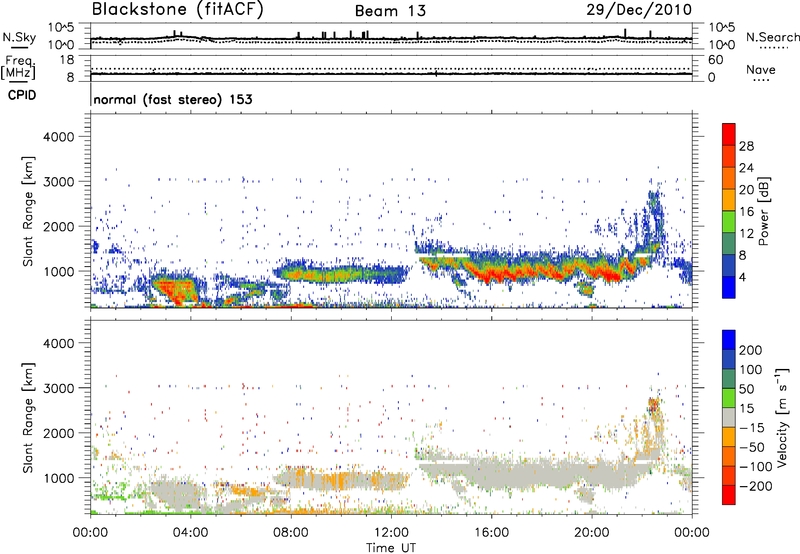
Task: Click the '20:00' time tick label
Action: click(592, 533)
